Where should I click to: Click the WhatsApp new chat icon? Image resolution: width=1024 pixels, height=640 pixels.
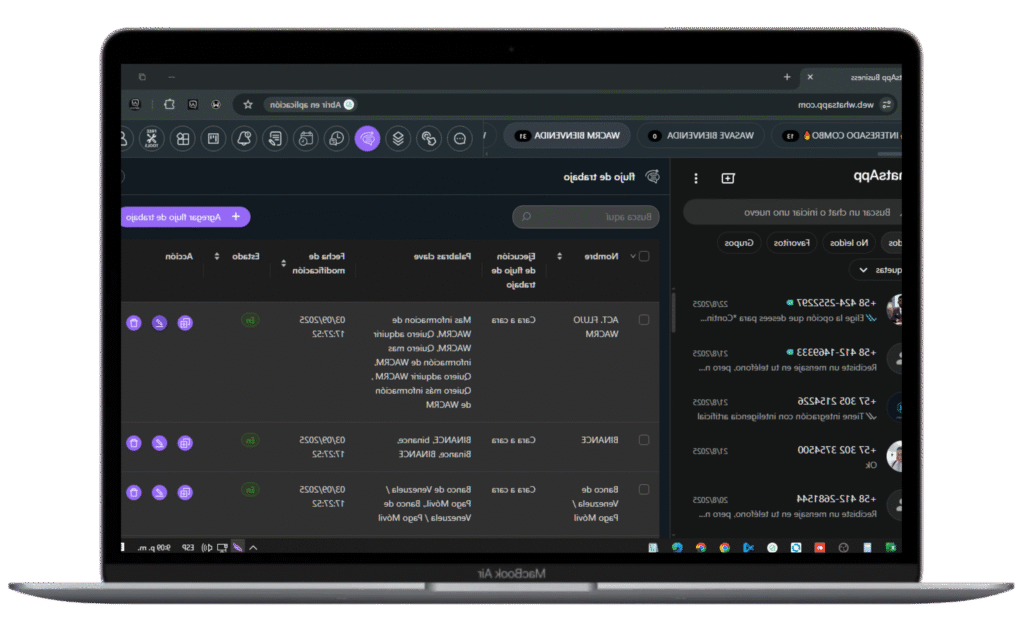pos(727,178)
